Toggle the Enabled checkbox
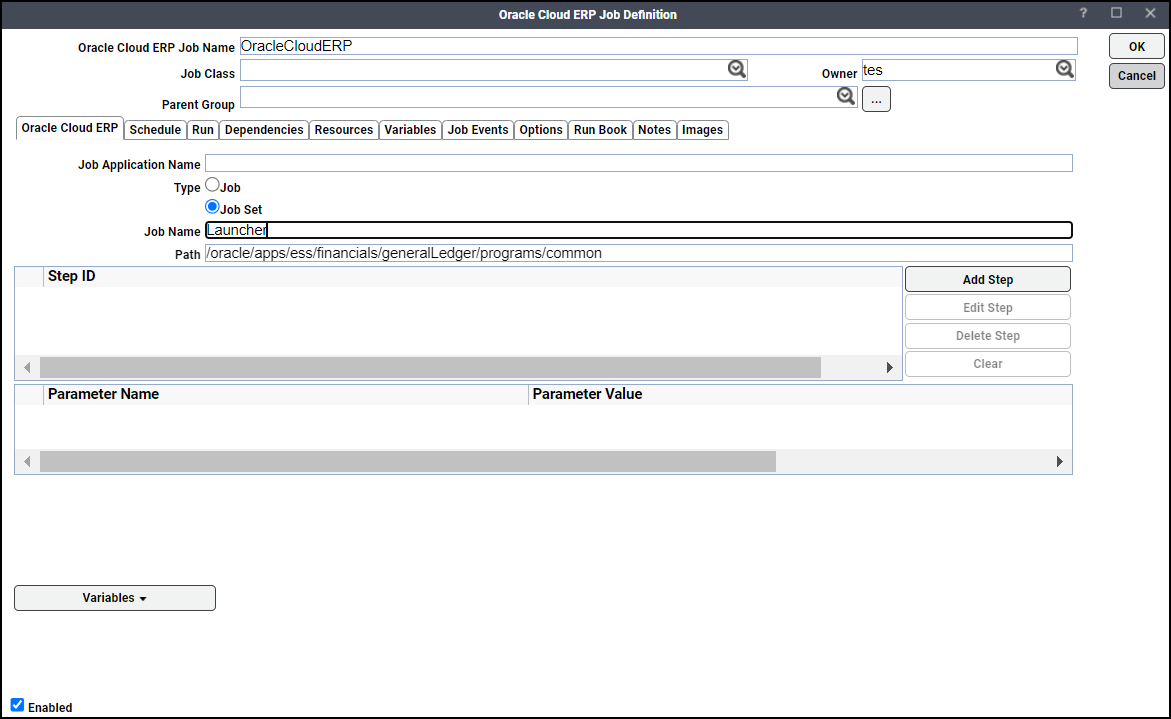 17,705
